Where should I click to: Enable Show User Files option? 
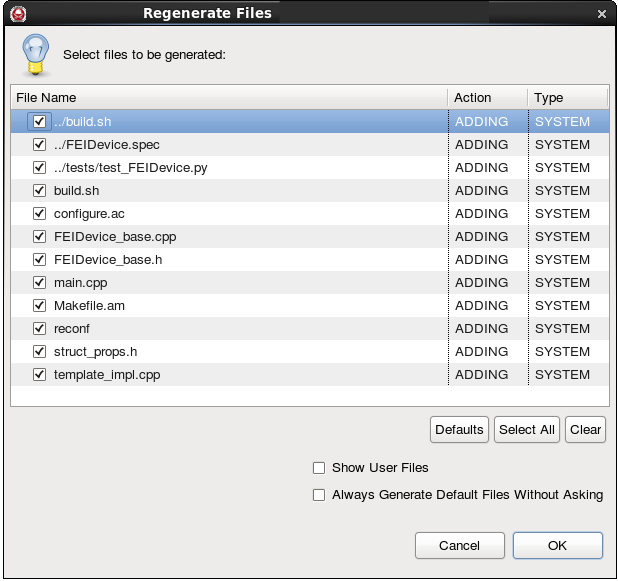click(x=319, y=468)
